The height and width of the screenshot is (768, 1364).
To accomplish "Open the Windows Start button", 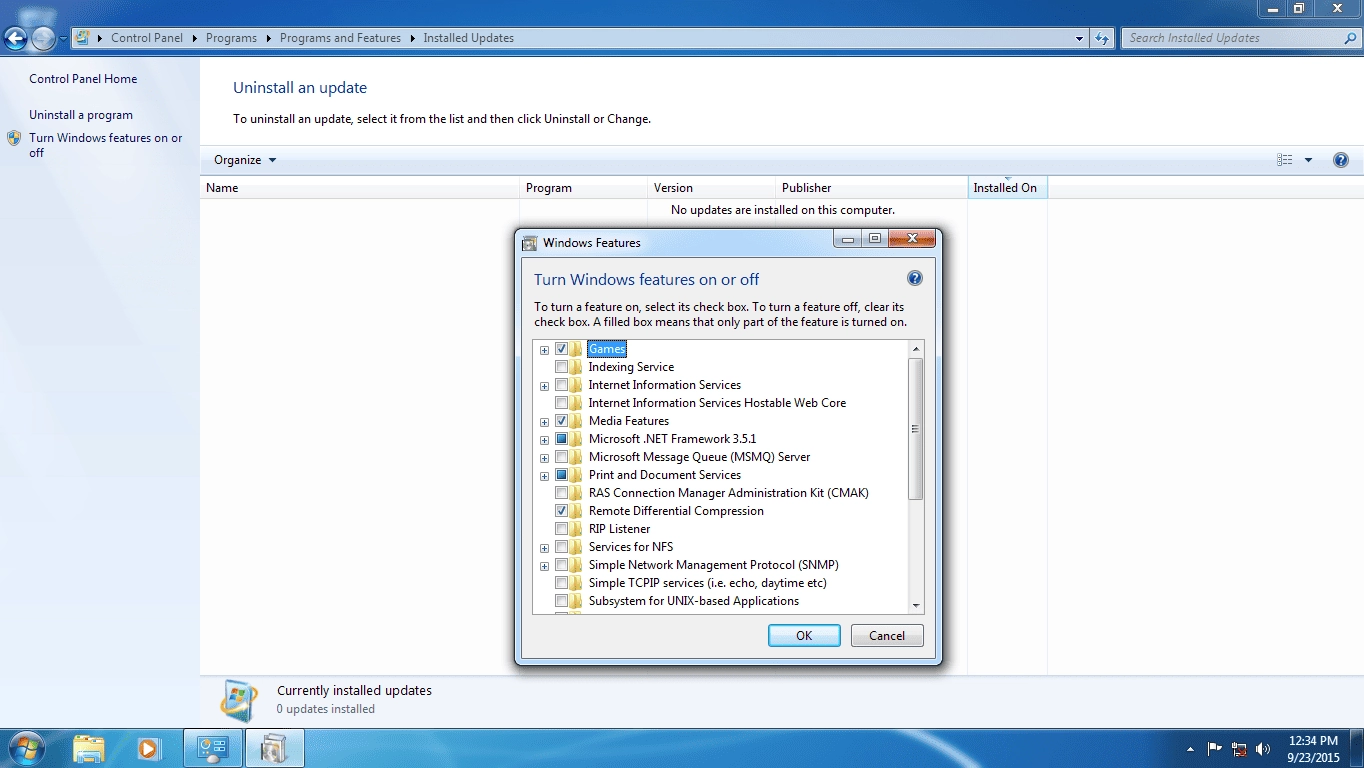I will (x=25, y=748).
